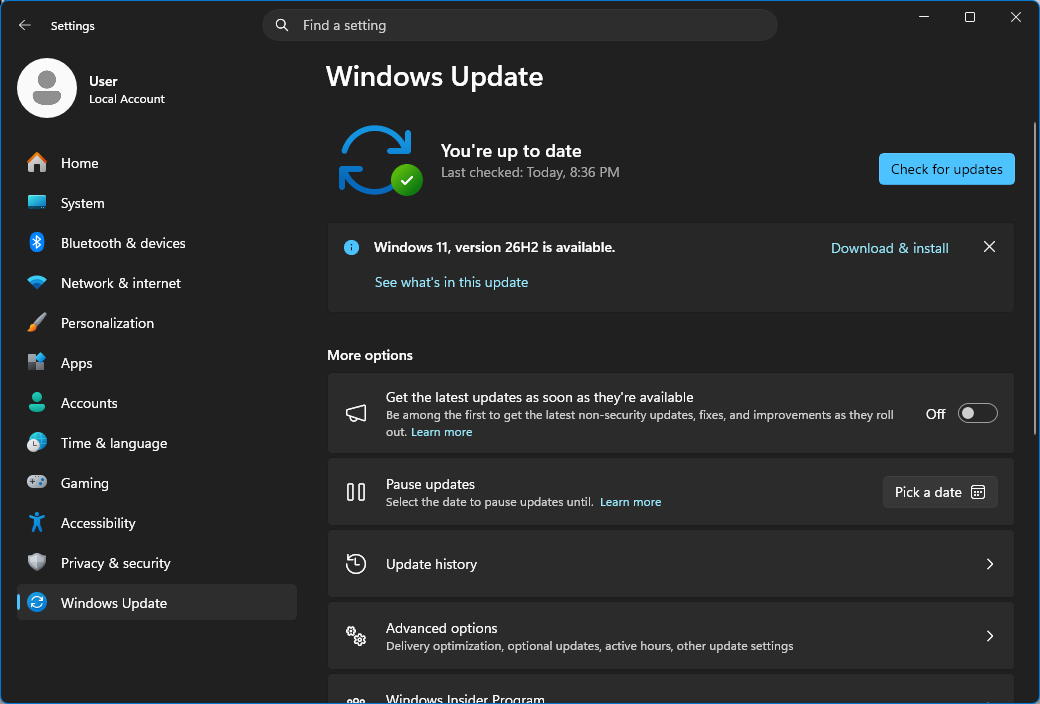The width and height of the screenshot is (1040, 704).
Task: Open See what's in this update
Action: point(451,282)
